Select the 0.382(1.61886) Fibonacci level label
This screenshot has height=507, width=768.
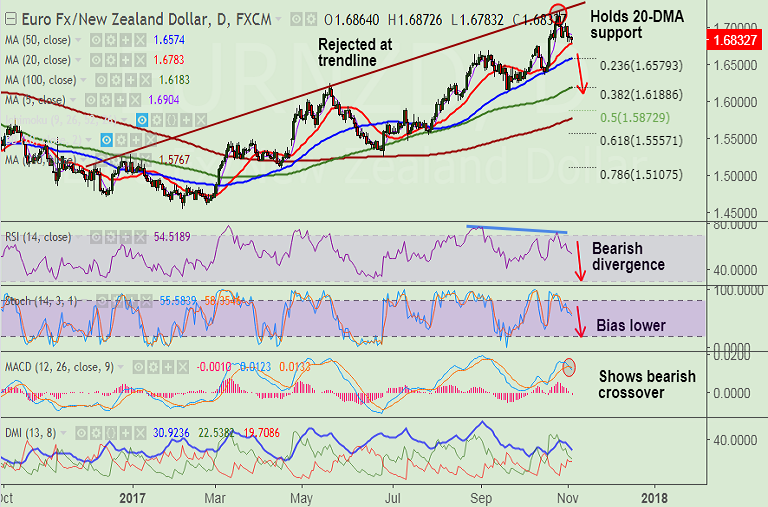641,95
